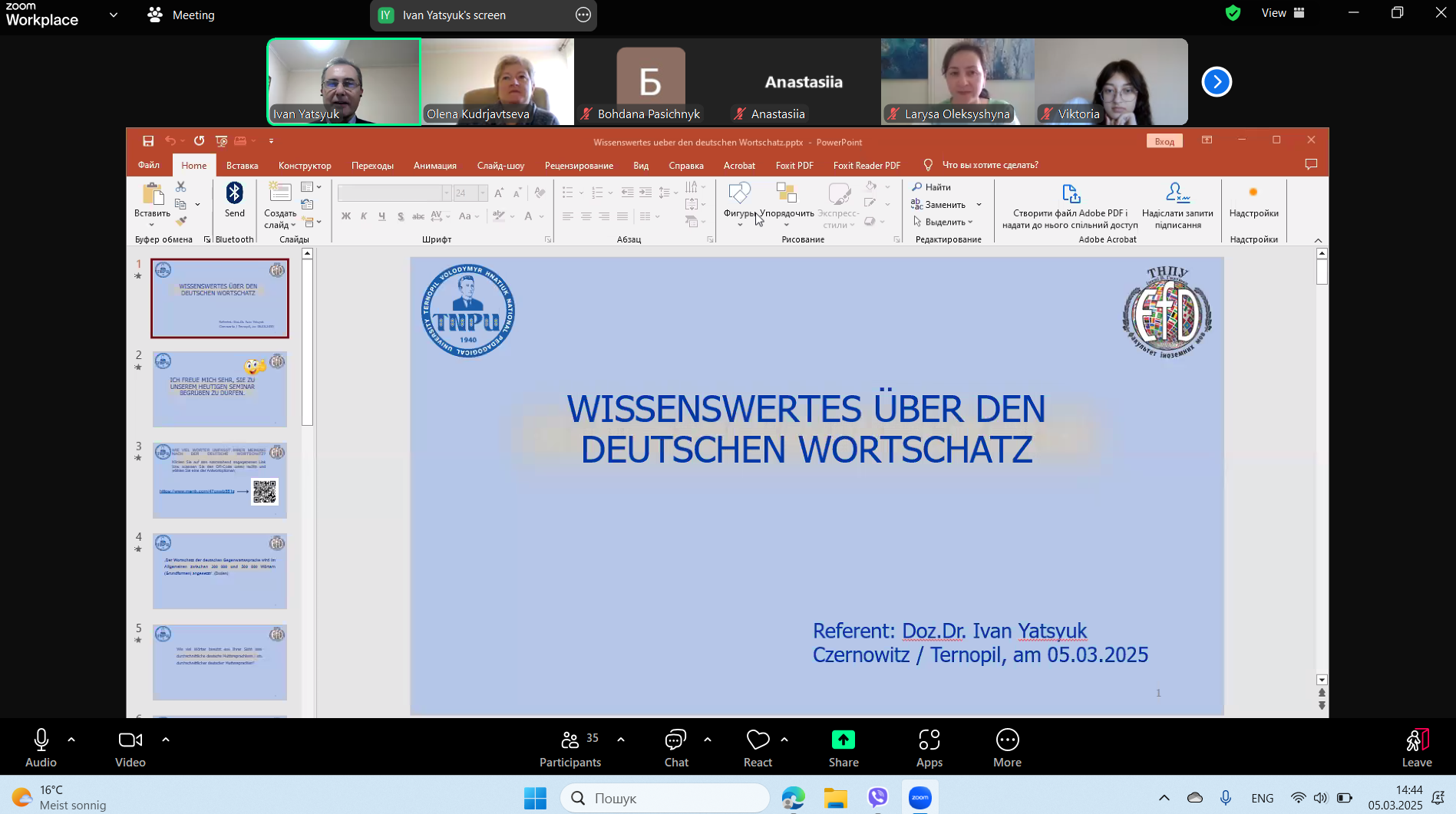Image resolution: width=1456 pixels, height=814 pixels.
Task: Open Zoom Apps
Action: coord(929,748)
